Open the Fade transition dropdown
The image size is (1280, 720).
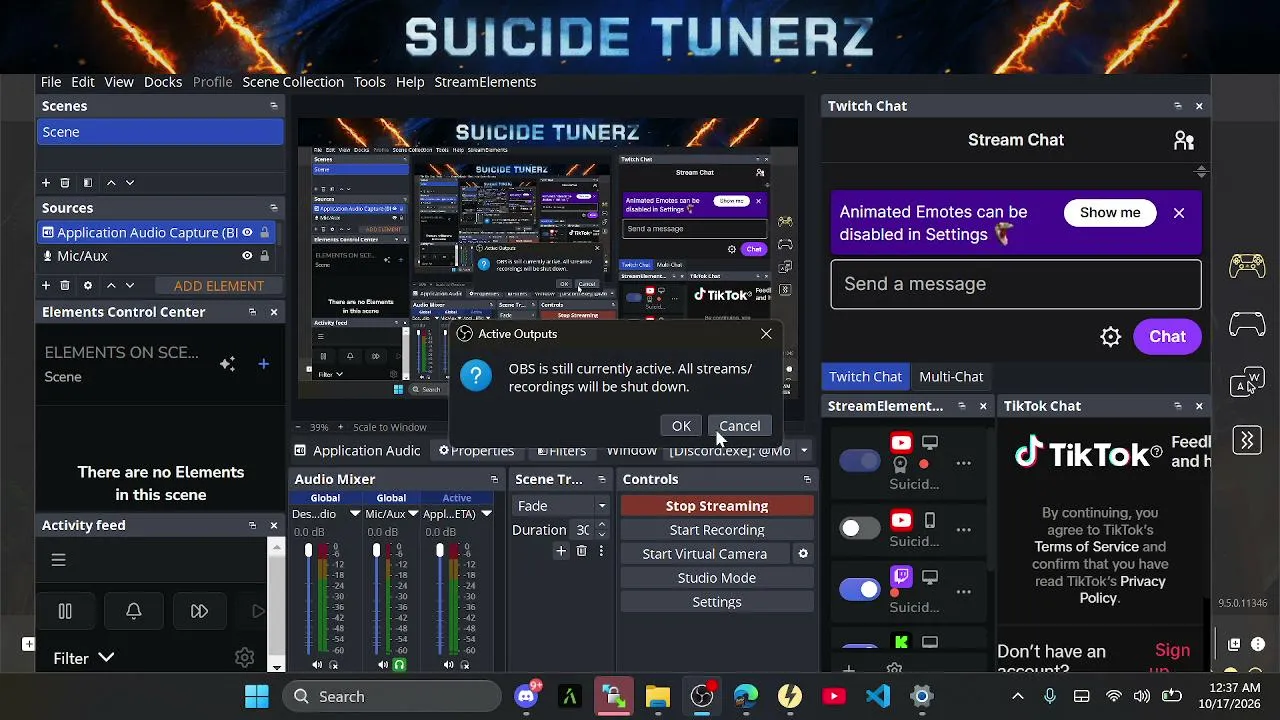pos(561,506)
